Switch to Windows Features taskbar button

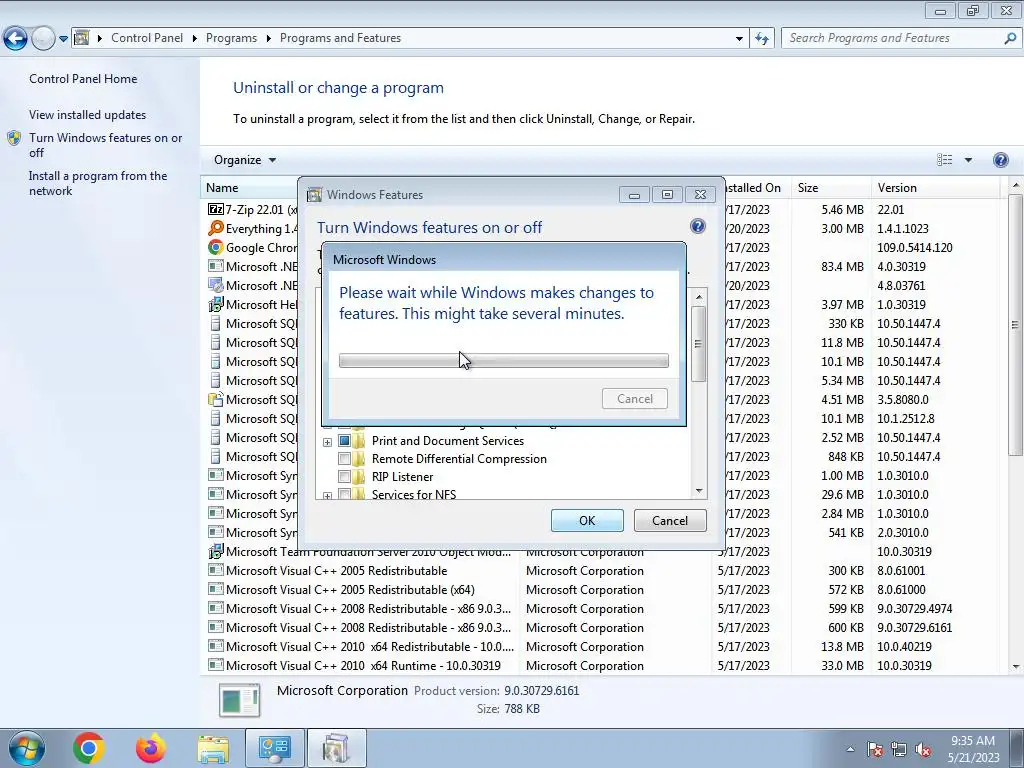pos(336,748)
